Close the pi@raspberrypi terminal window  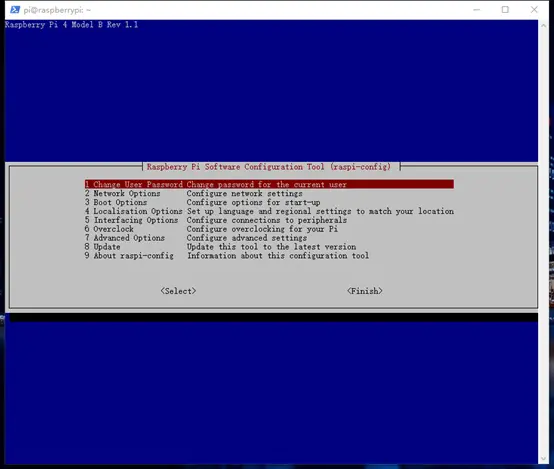pyautogui.click(x=534, y=10)
